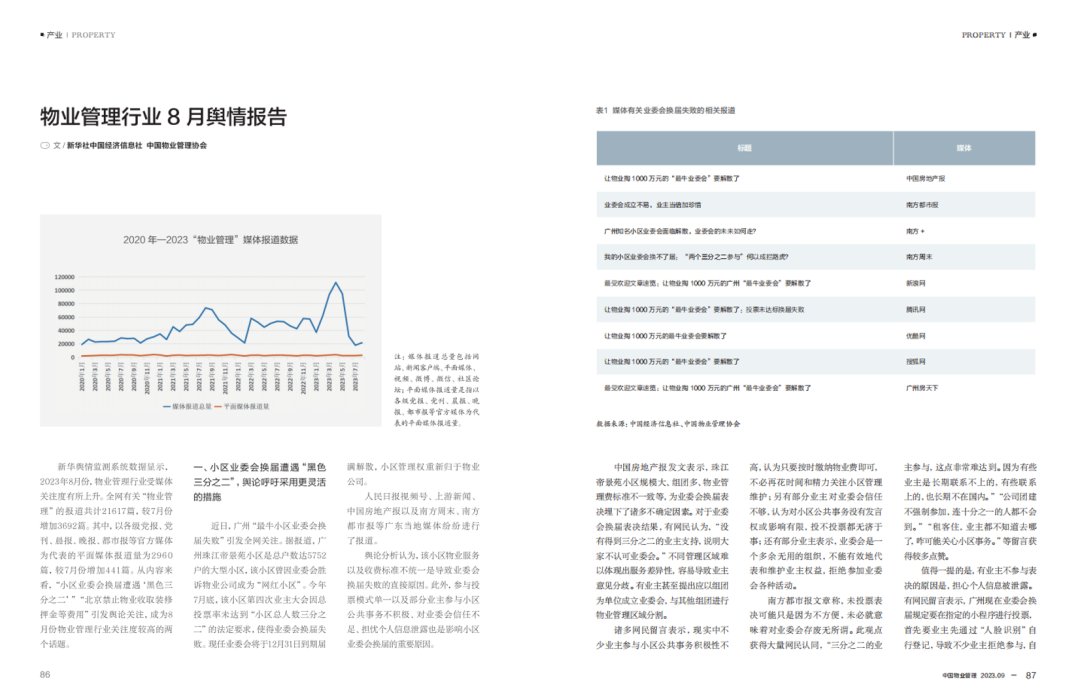Click the media cell 搜狐网
The image size is (1080, 699).
915,362
